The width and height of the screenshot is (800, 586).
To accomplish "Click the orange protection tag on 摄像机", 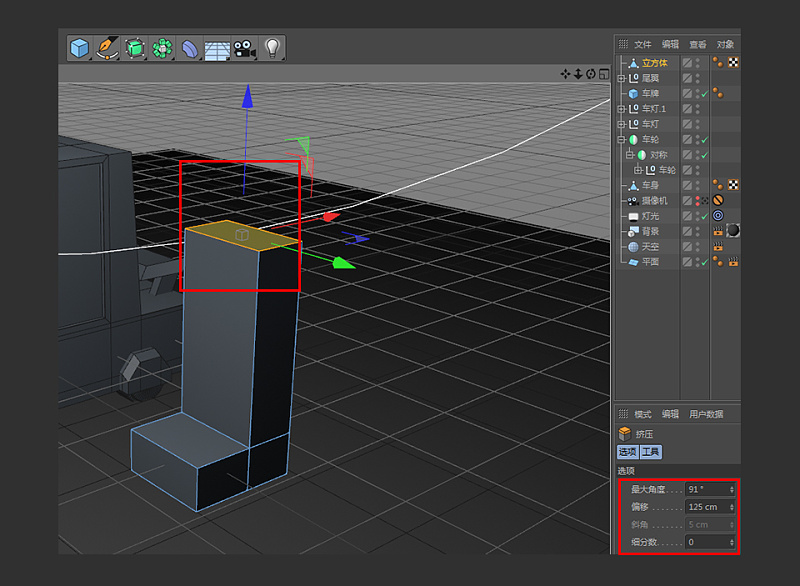I will [718, 200].
